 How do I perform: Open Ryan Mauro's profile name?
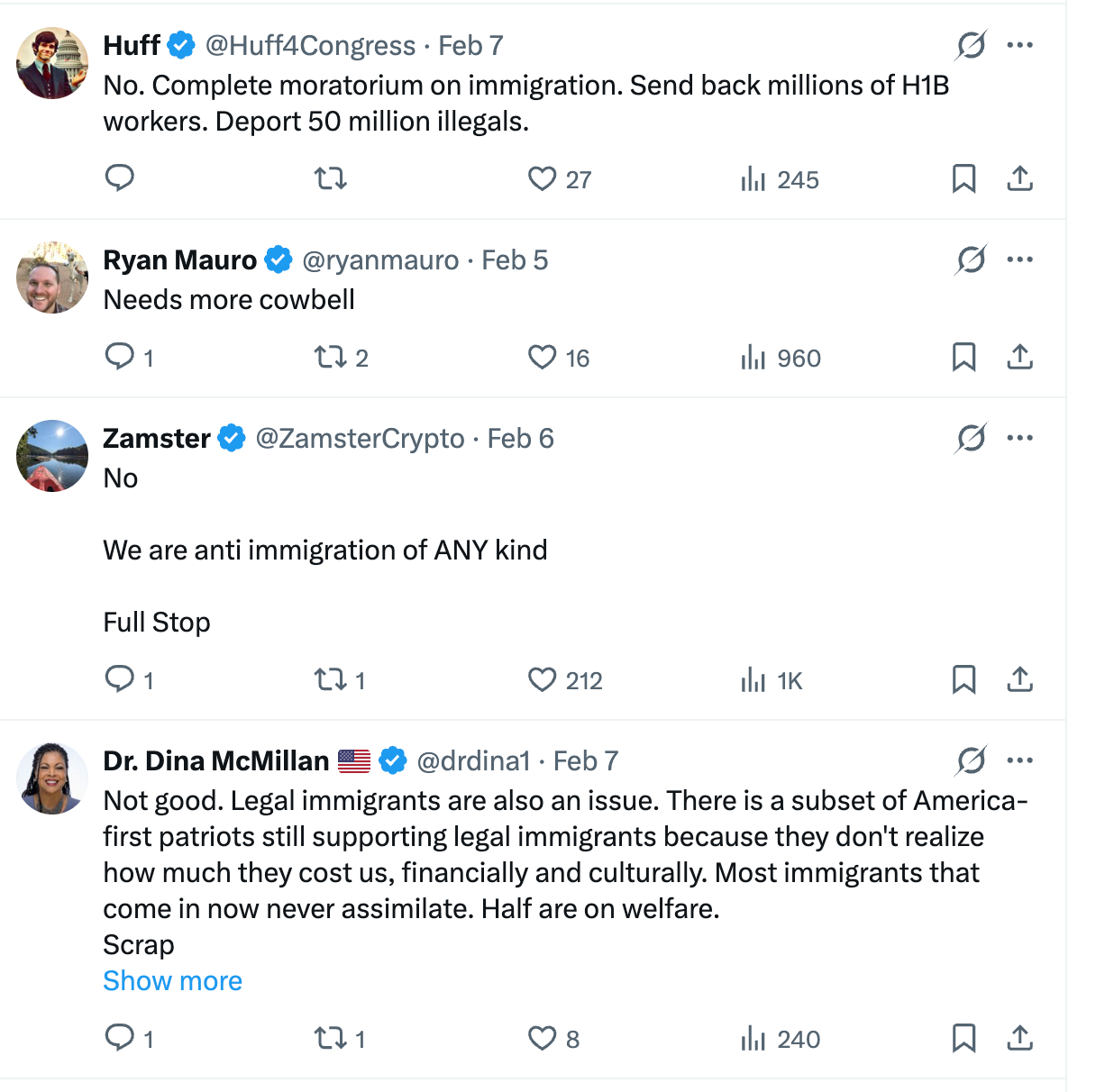(x=180, y=259)
